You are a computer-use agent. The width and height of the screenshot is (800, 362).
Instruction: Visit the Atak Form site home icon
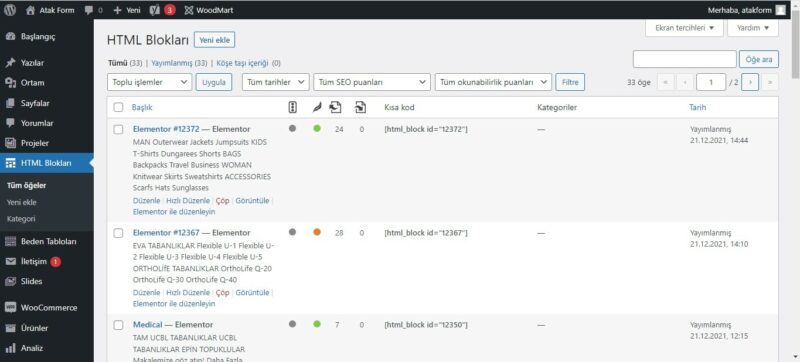point(30,10)
